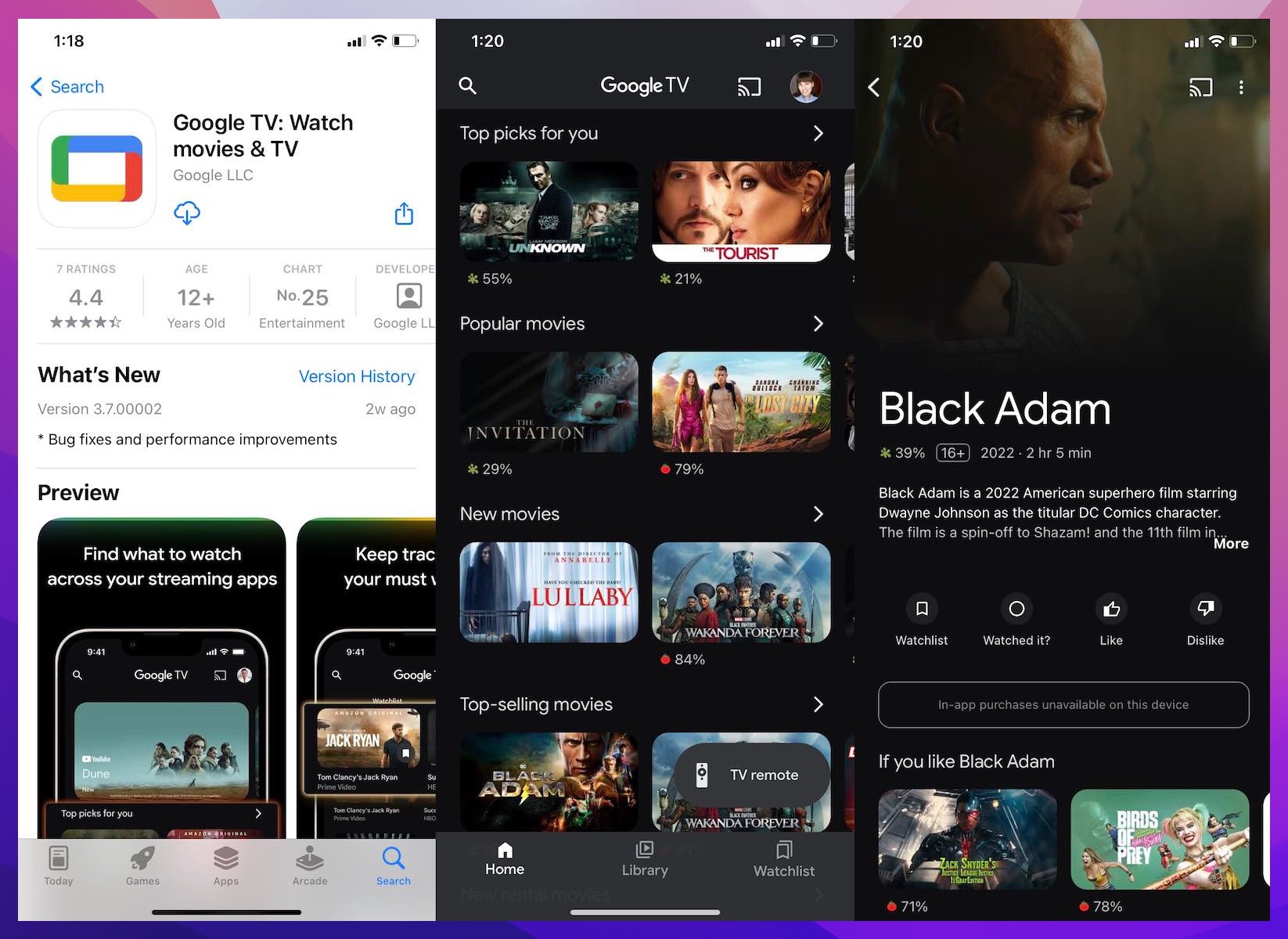Screen dimensions: 1288x939
Task: View the 4.4 ratings section
Action: tap(86, 297)
